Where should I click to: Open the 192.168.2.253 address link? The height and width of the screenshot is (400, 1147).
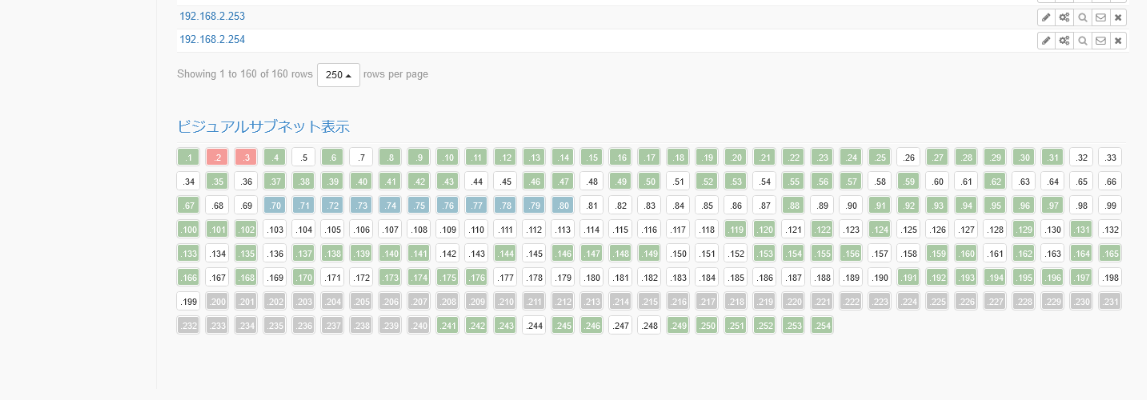(212, 16)
